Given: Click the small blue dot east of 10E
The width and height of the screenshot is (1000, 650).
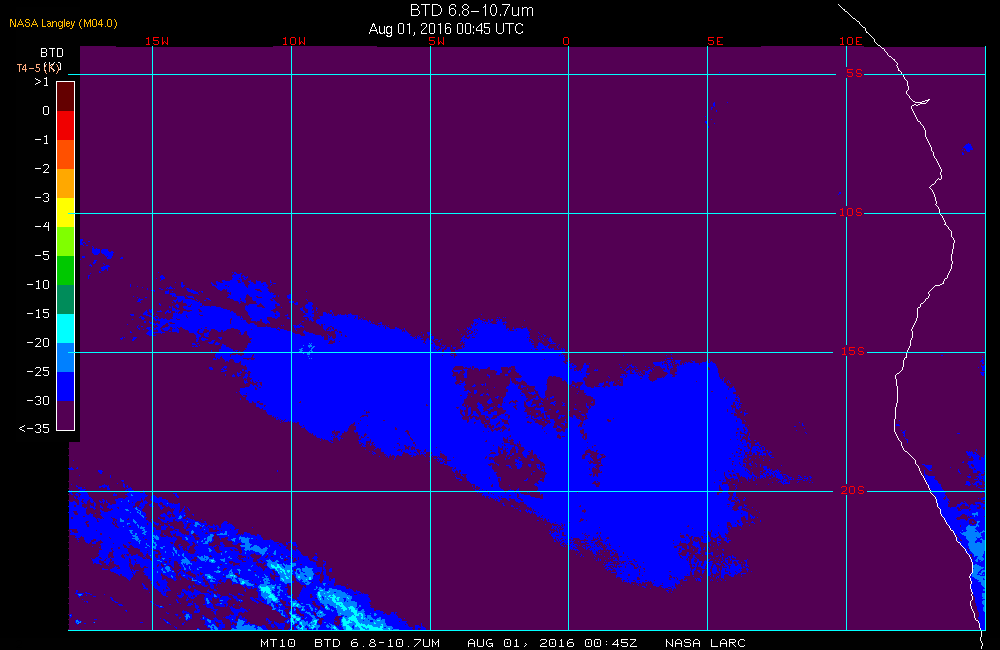Looking at the screenshot, I should [968, 148].
